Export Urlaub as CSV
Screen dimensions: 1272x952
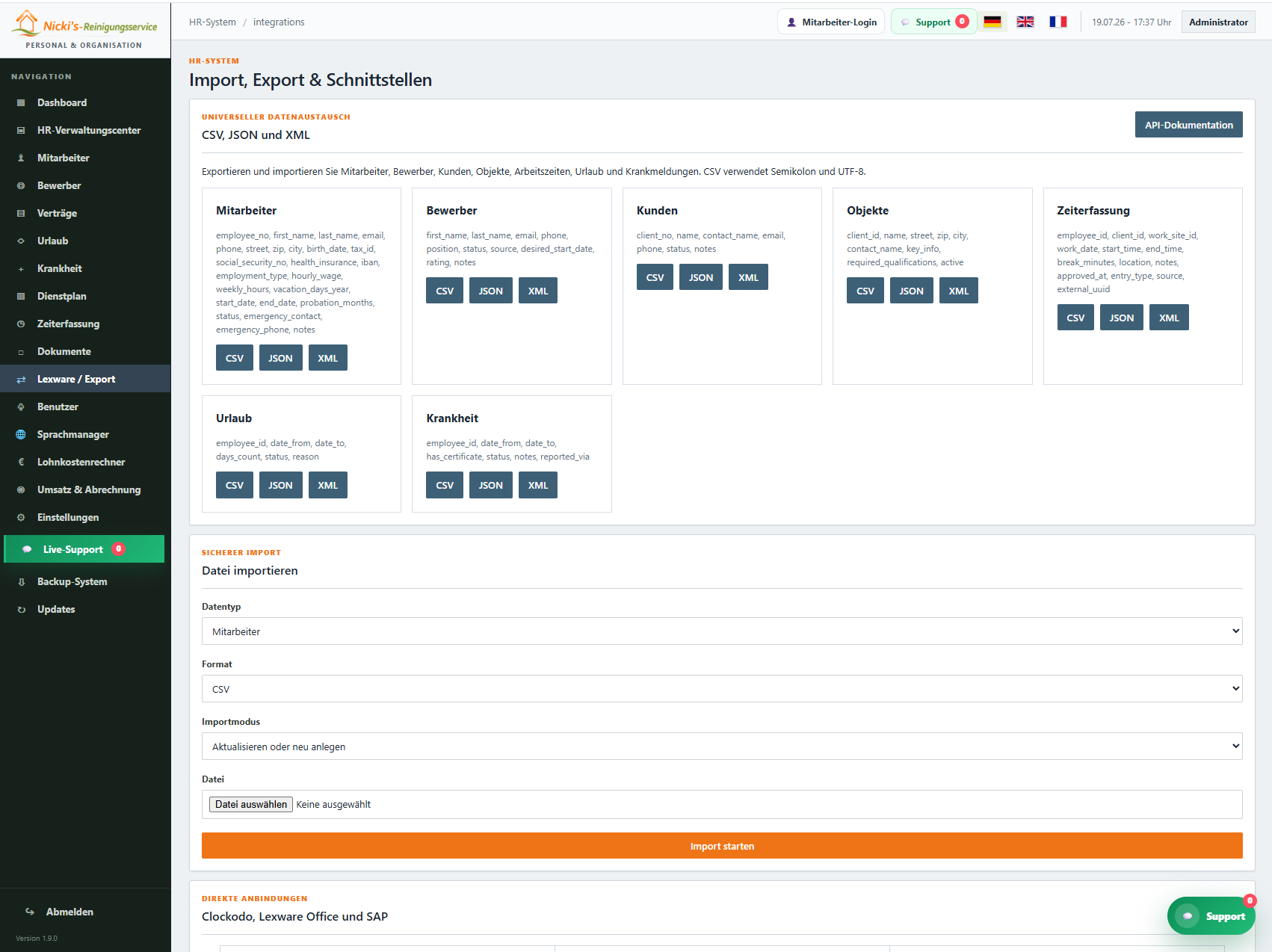click(235, 485)
